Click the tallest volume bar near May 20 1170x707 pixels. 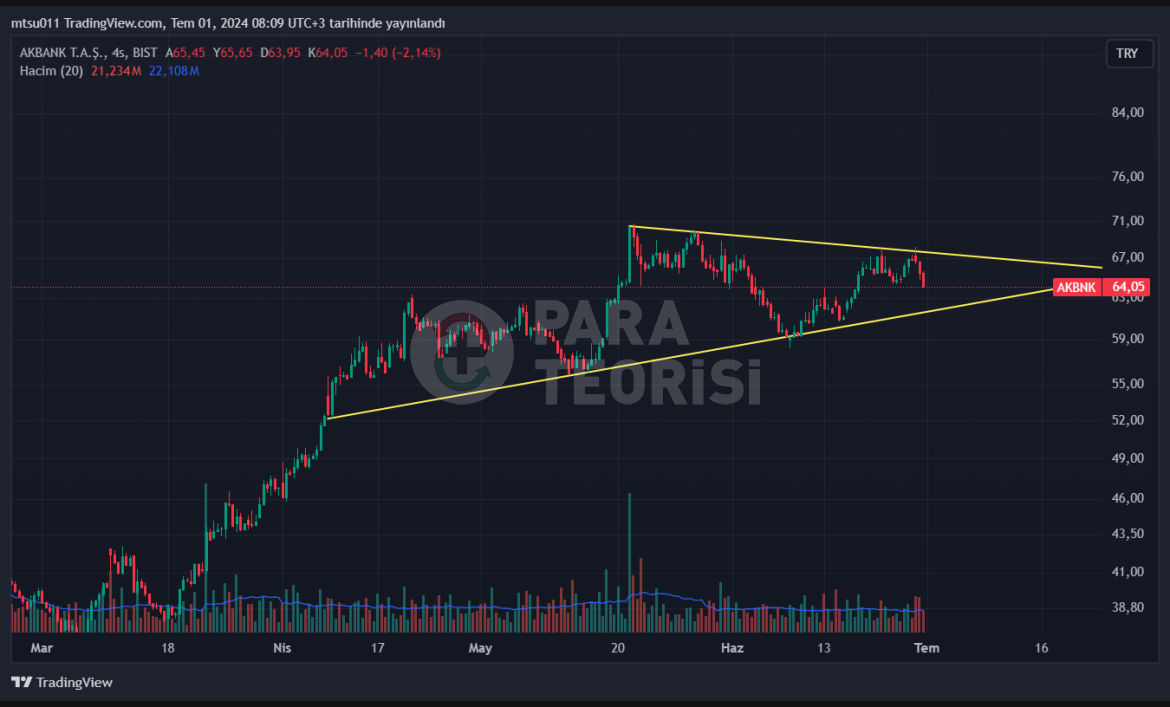[630, 563]
